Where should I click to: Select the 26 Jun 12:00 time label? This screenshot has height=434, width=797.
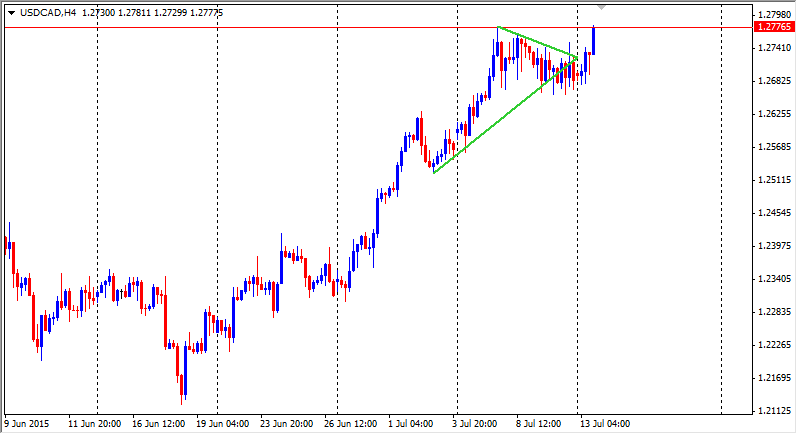(351, 423)
